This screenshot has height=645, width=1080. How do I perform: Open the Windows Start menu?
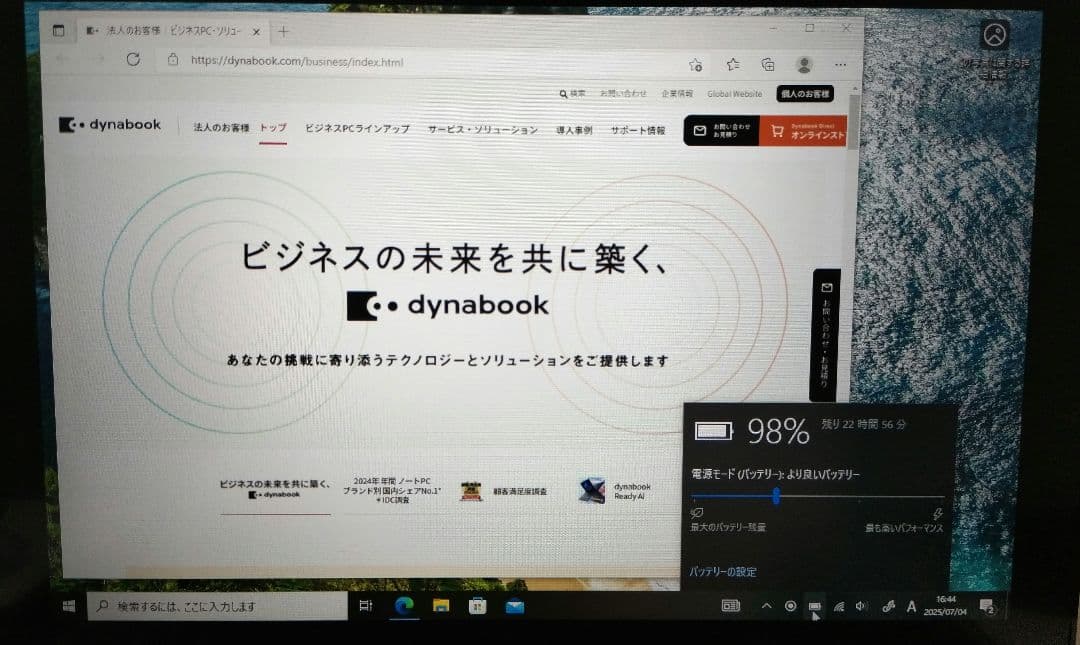[x=69, y=606]
